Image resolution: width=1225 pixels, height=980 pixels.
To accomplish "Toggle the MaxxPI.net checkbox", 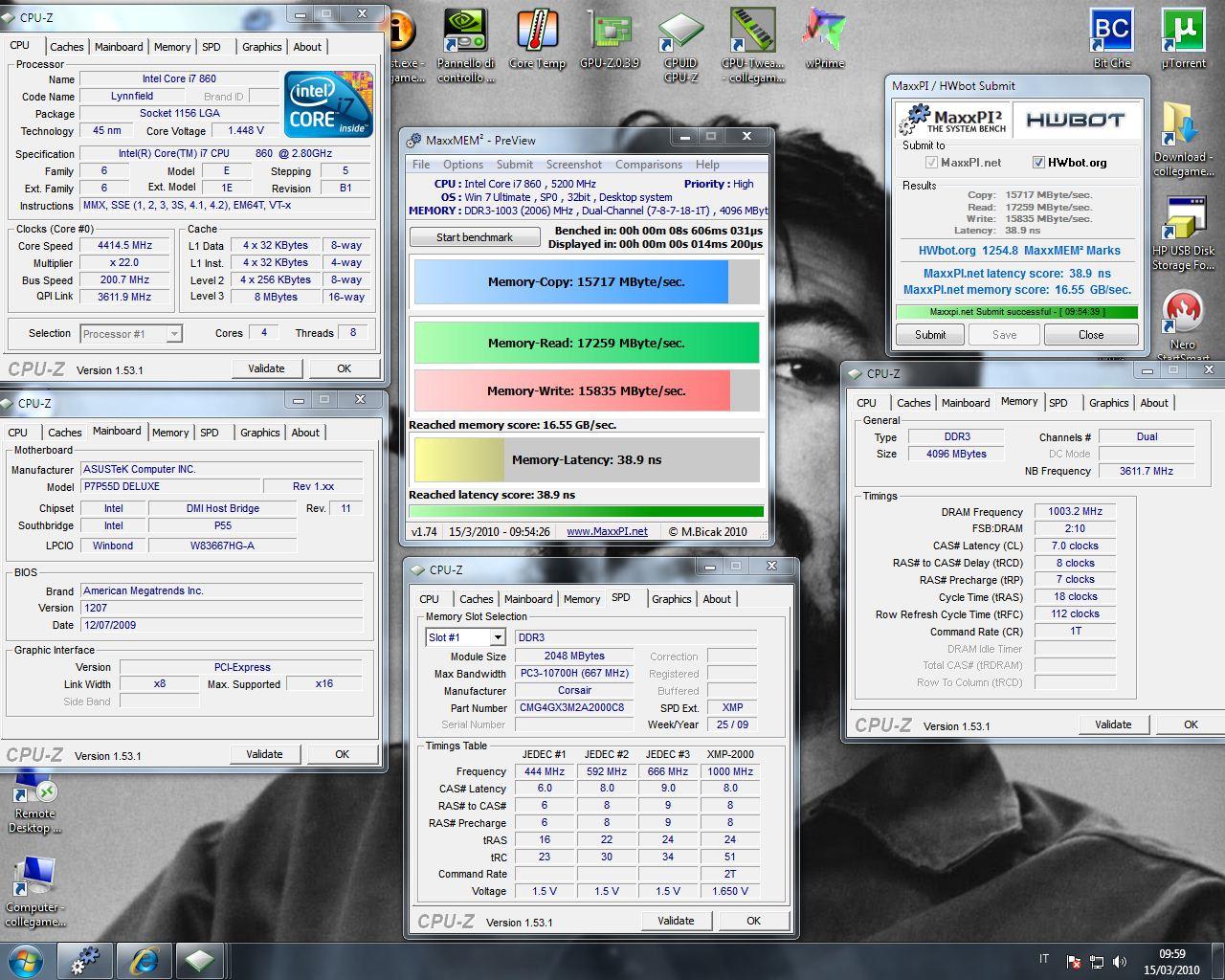I will 931,163.
